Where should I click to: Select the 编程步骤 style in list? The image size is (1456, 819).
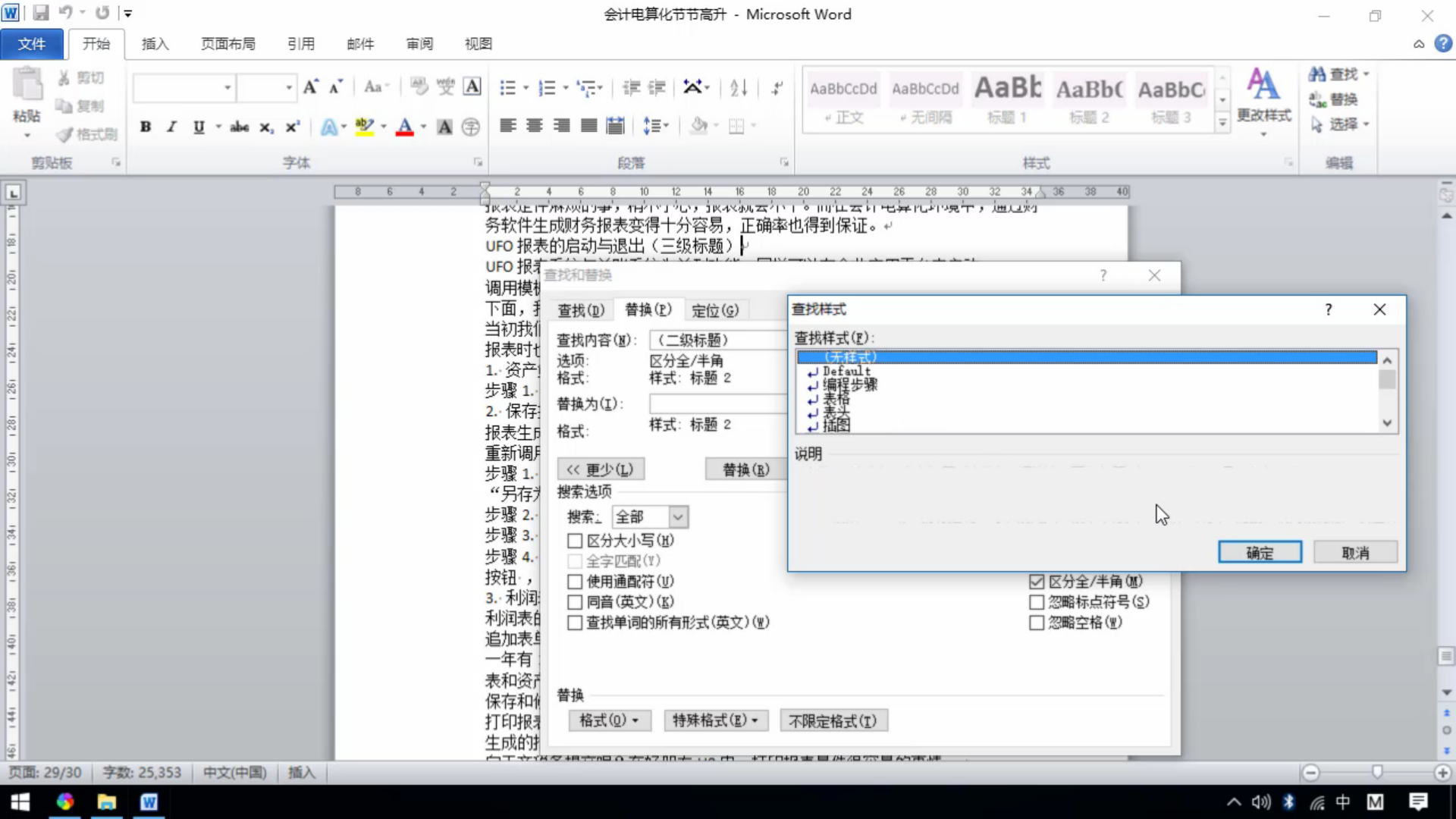coord(850,384)
